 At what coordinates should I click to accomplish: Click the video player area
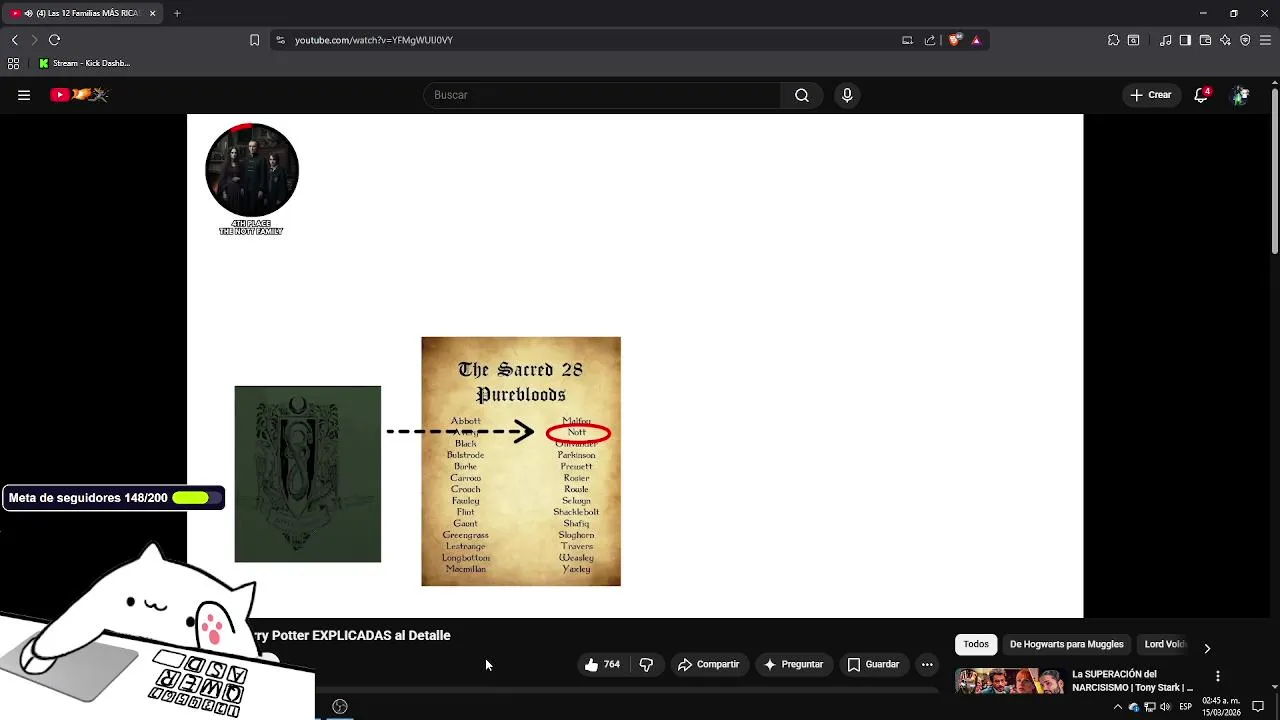[635, 366]
